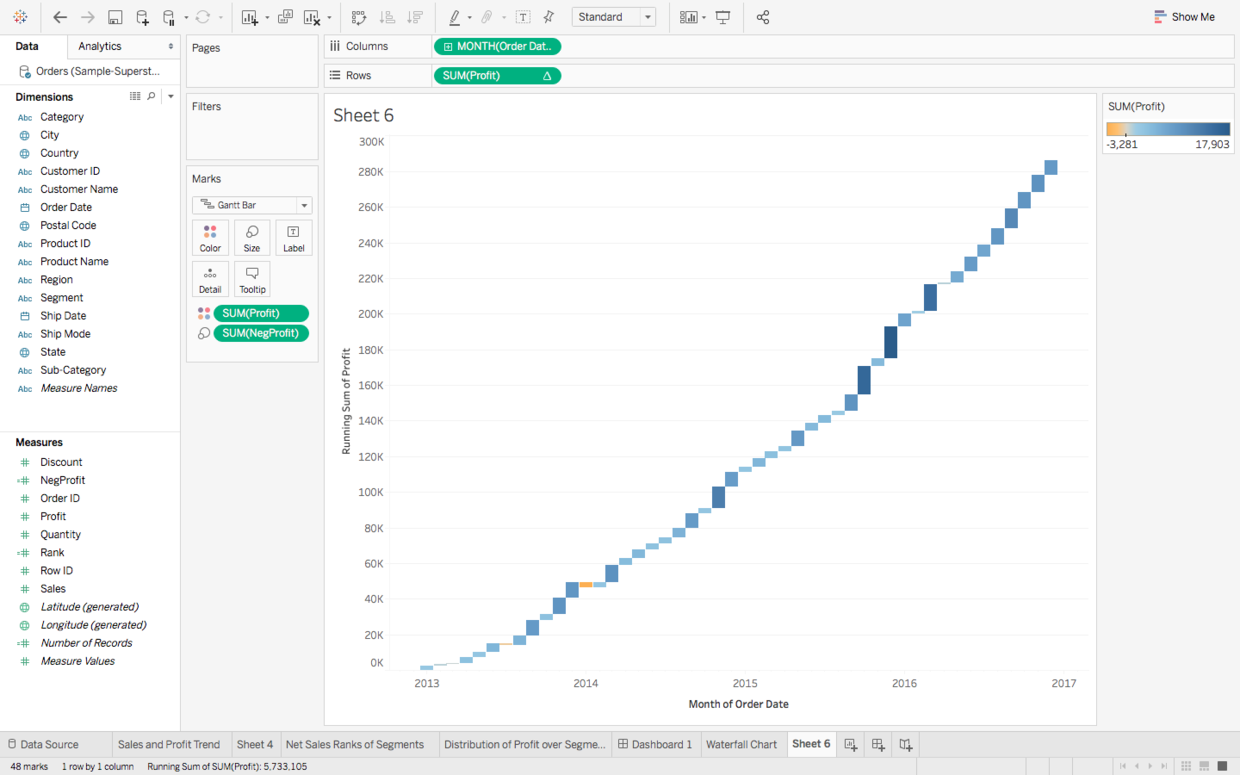Click the Tableau logo start icon
Viewport: 1240px width, 775px height.
(20, 17)
